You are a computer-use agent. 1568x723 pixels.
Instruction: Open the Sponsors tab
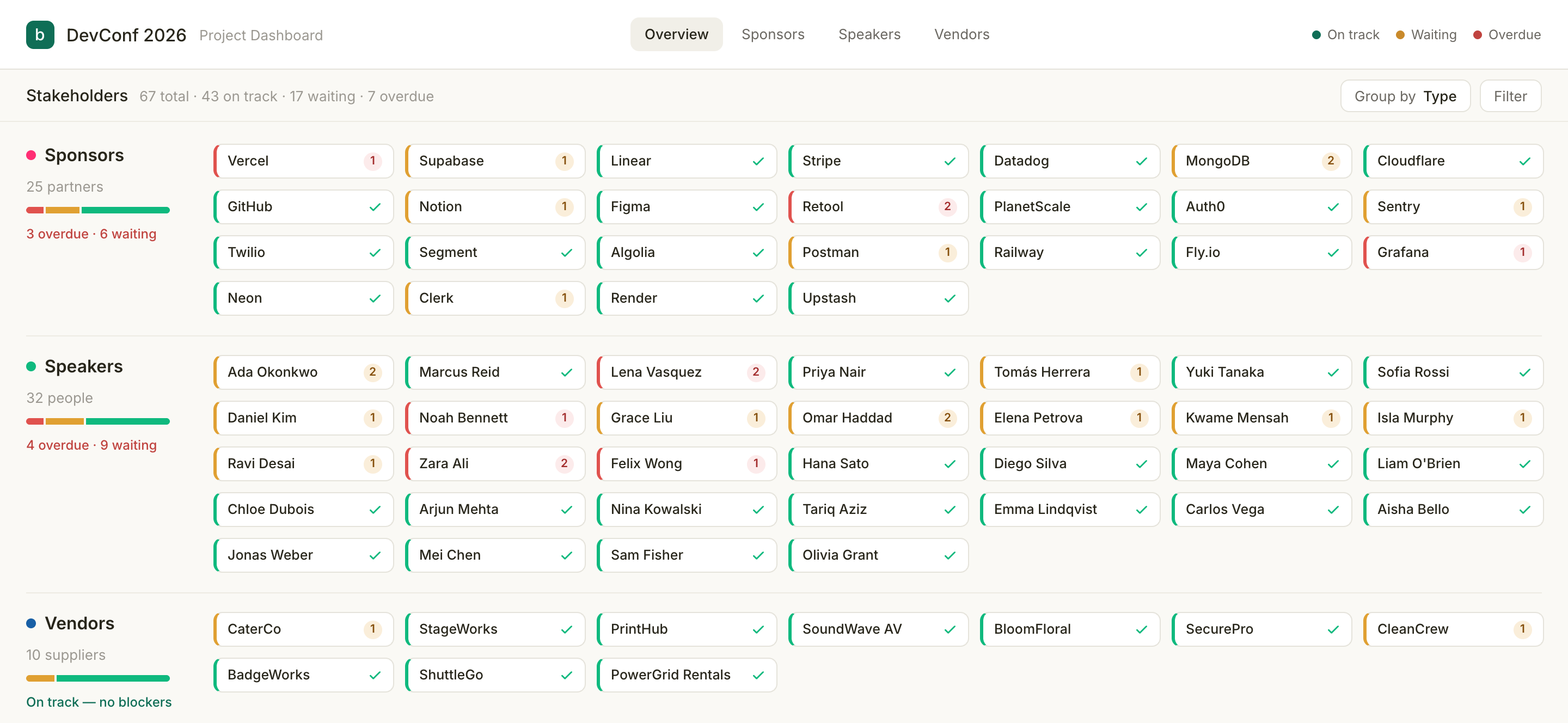pyautogui.click(x=773, y=34)
